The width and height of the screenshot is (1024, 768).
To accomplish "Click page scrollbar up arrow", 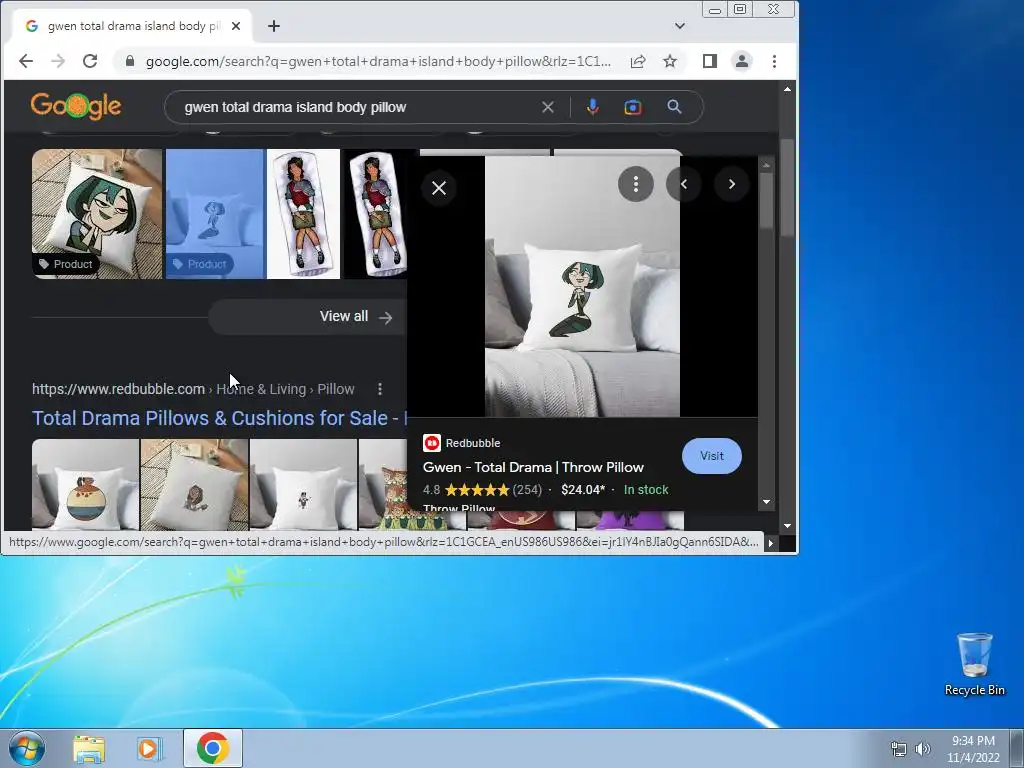I will coord(788,89).
